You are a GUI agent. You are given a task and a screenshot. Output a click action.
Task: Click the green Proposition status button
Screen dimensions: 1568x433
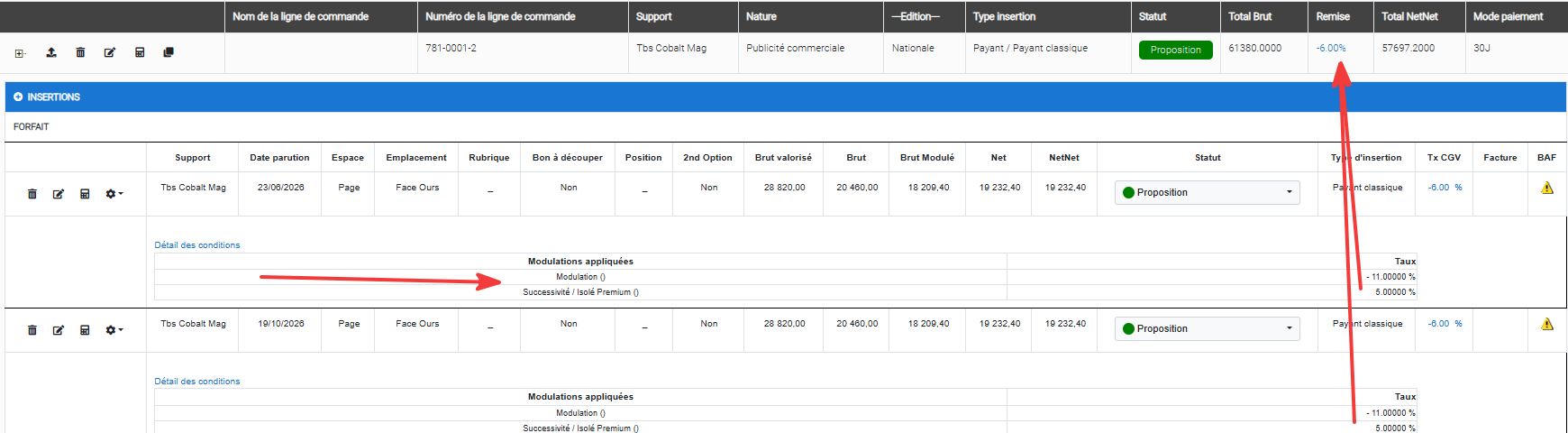[1176, 50]
